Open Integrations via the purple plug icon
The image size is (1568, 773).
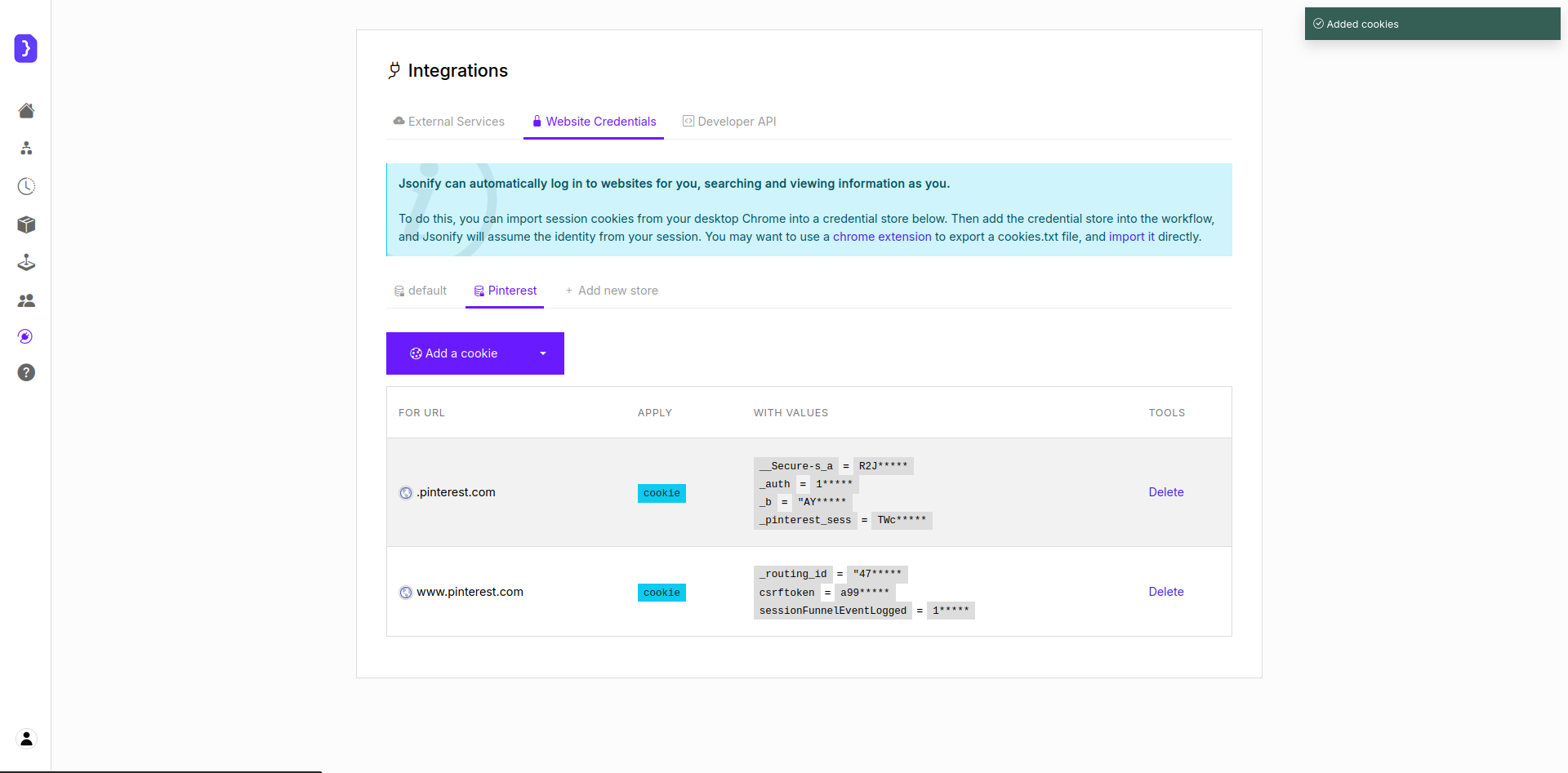tap(25, 335)
